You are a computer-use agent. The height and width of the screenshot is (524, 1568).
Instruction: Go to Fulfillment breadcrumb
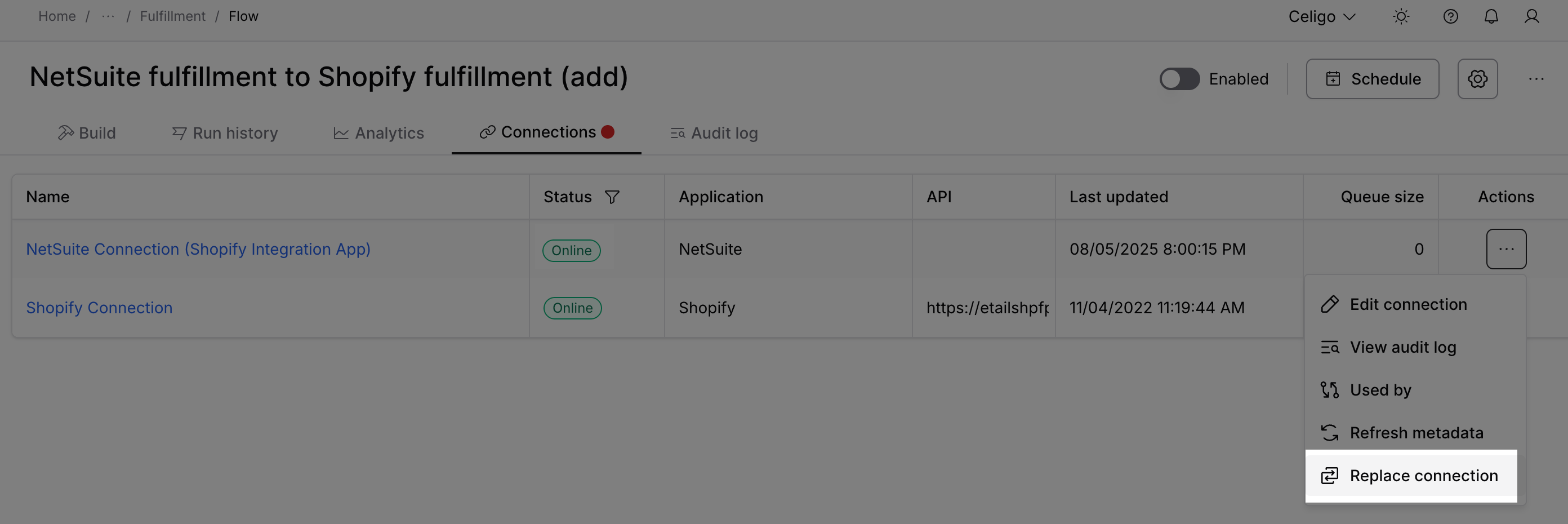click(173, 16)
